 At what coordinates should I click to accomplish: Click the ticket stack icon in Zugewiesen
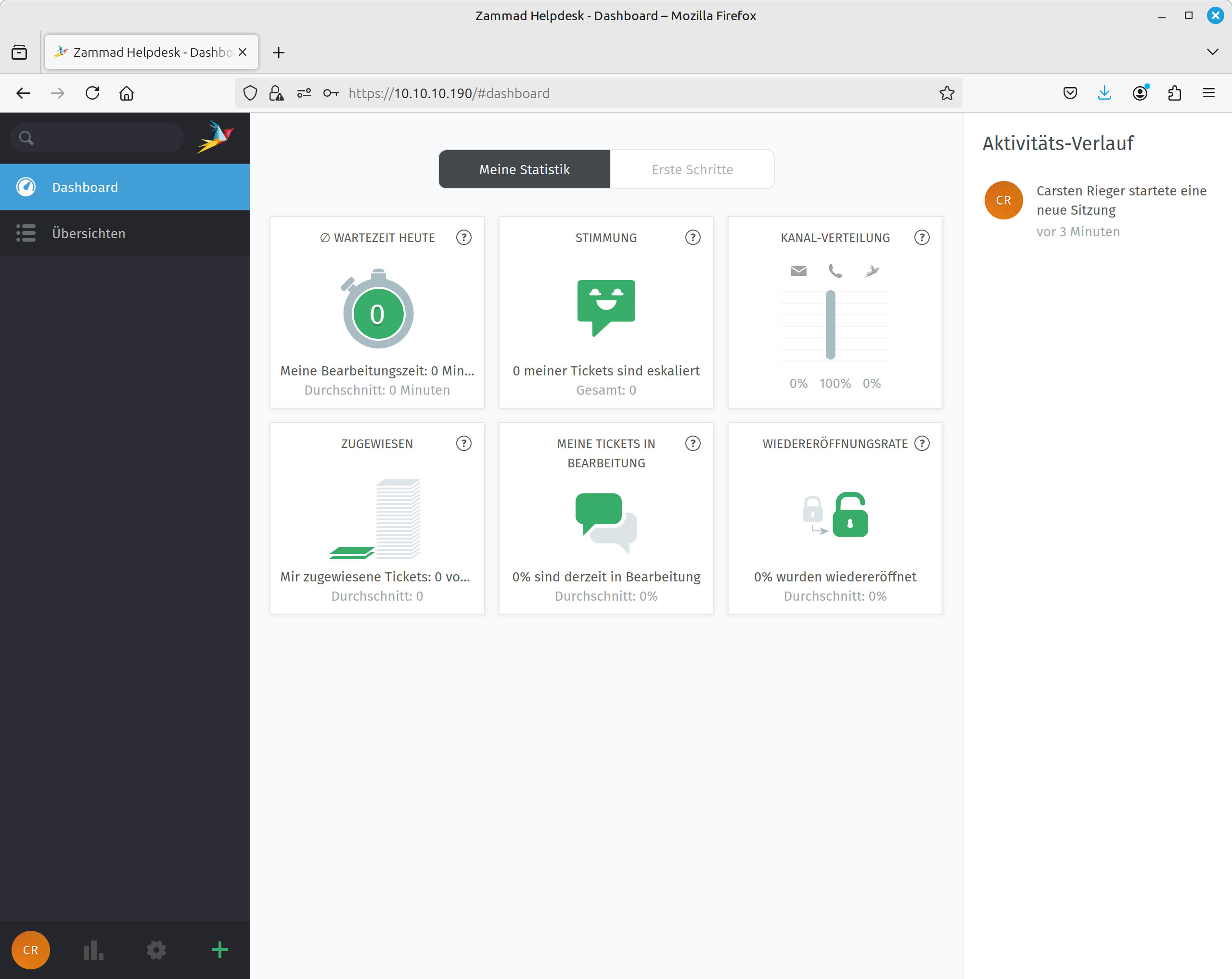376,518
